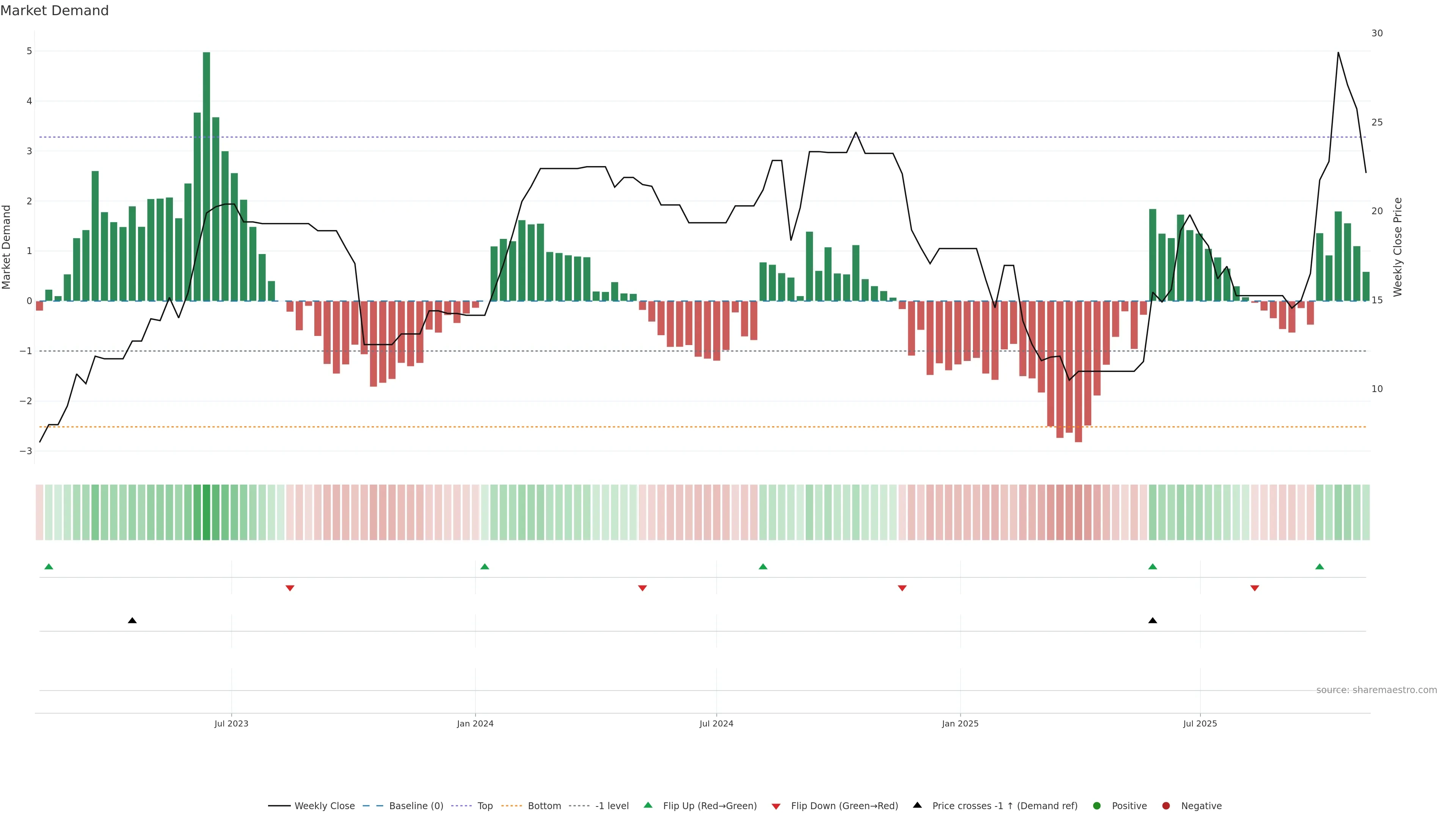
Task: Click the first black price-cross triangle marker
Action: coord(132,621)
